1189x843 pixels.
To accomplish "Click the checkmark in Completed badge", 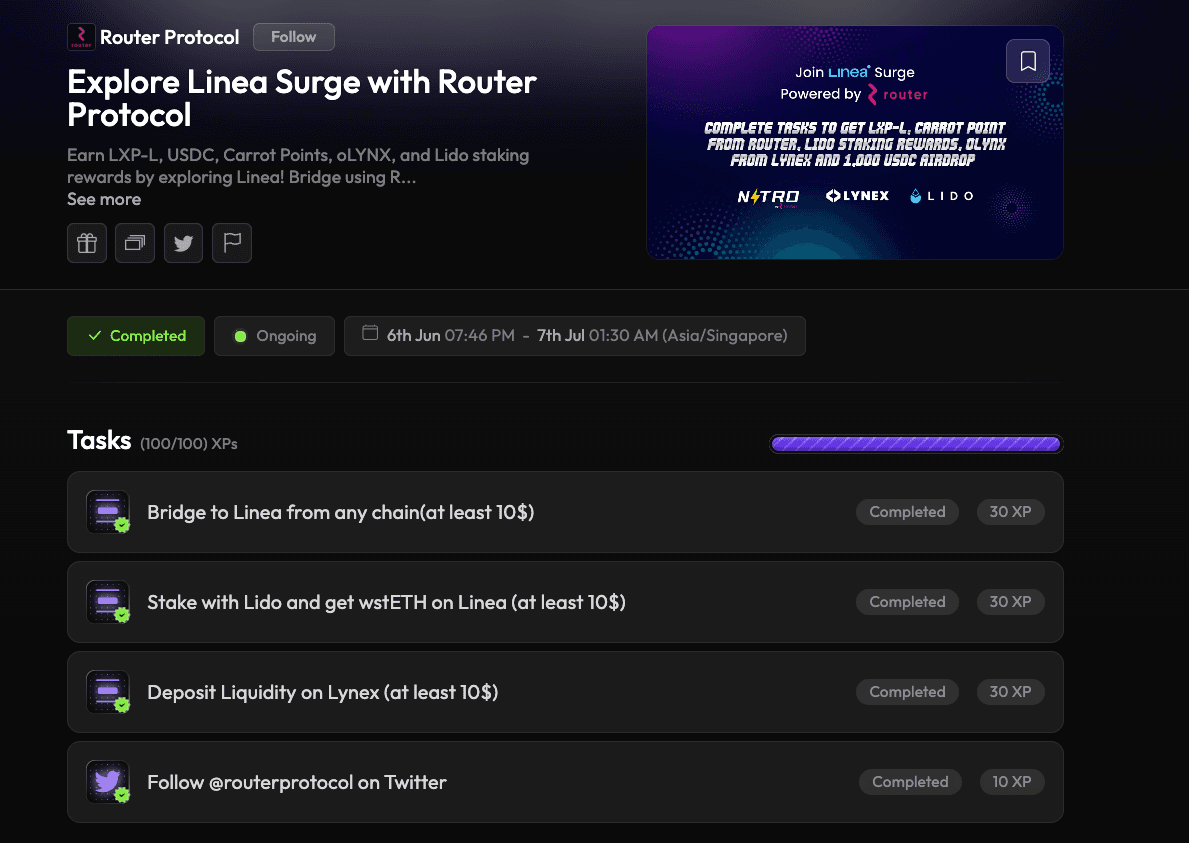I will click(x=95, y=335).
